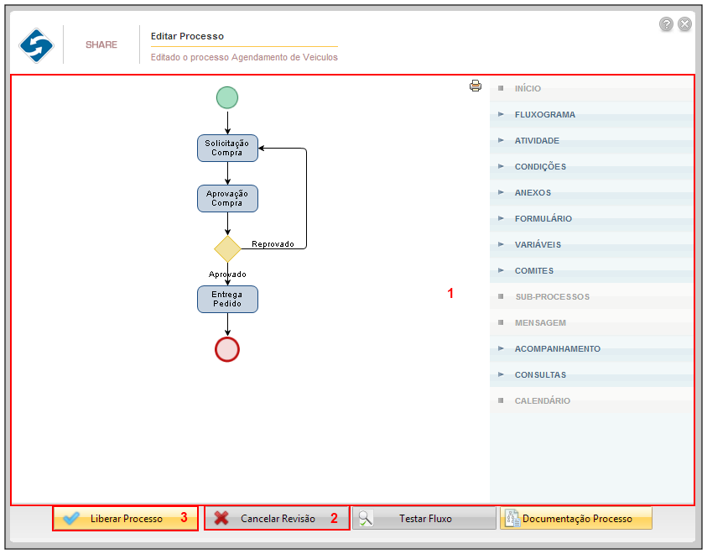
Task: Close the Editar Processo dialog
Action: [x=684, y=24]
